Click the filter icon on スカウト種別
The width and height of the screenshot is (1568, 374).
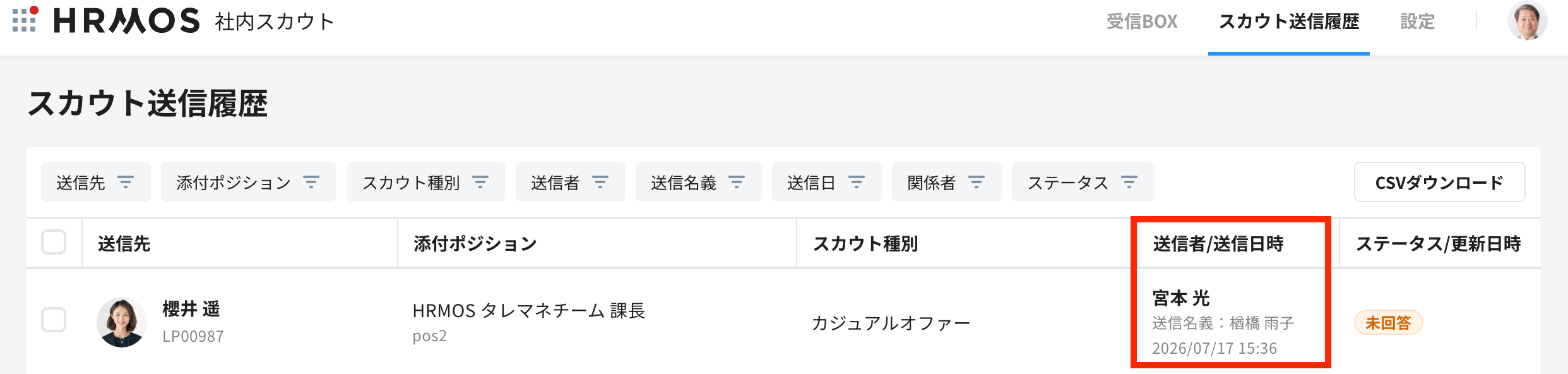point(480,183)
